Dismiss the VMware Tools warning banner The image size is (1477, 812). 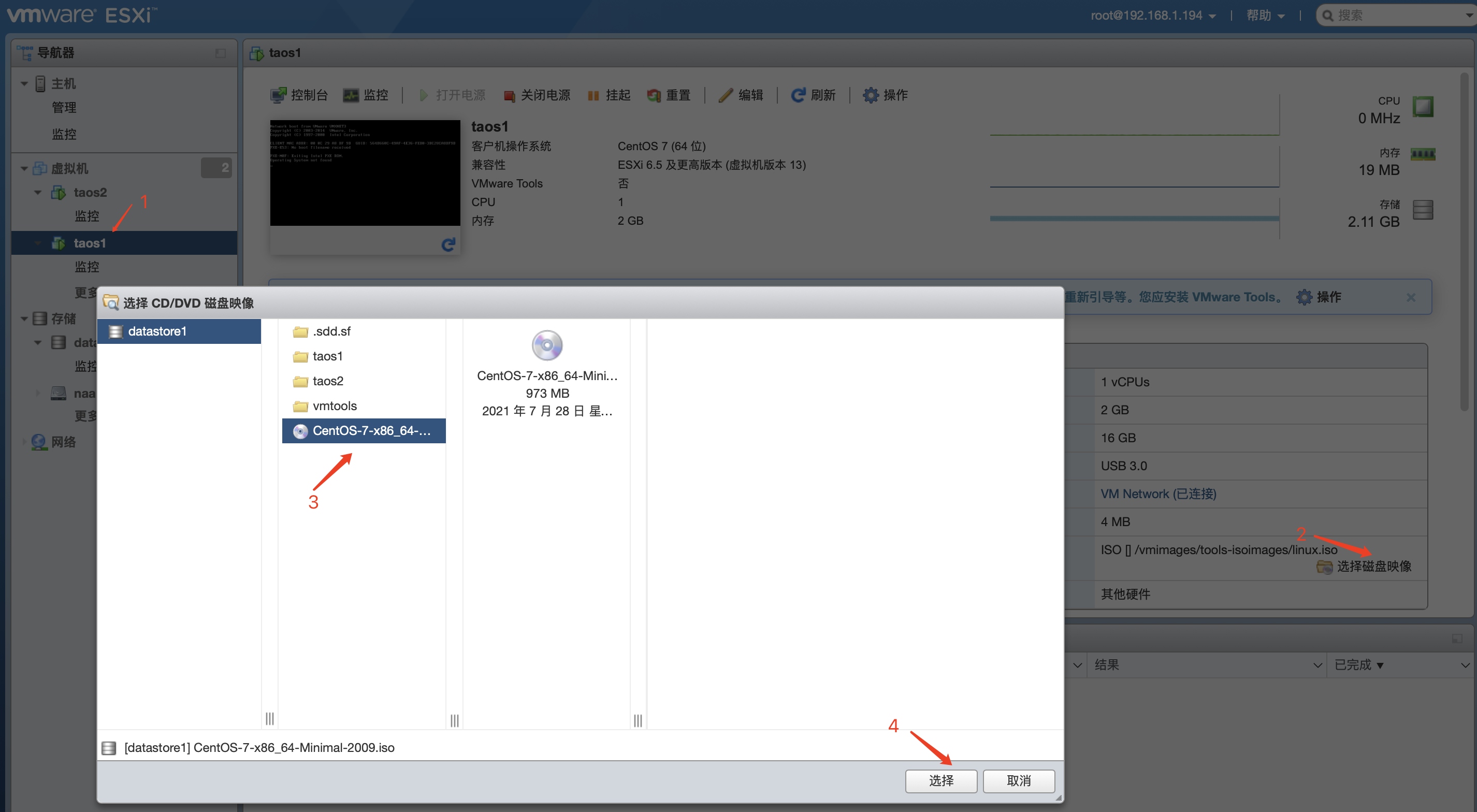(x=1411, y=297)
